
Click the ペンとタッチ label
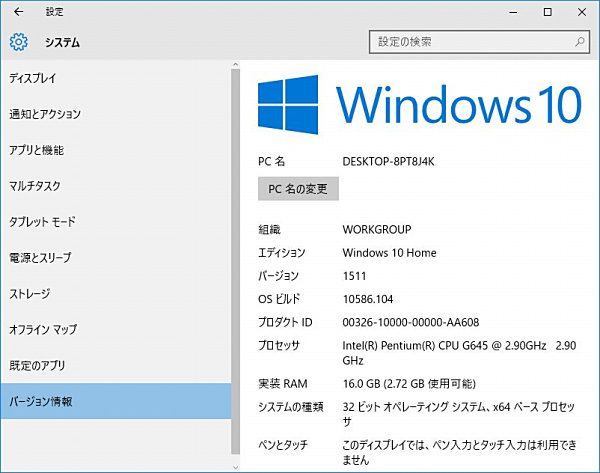283,445
